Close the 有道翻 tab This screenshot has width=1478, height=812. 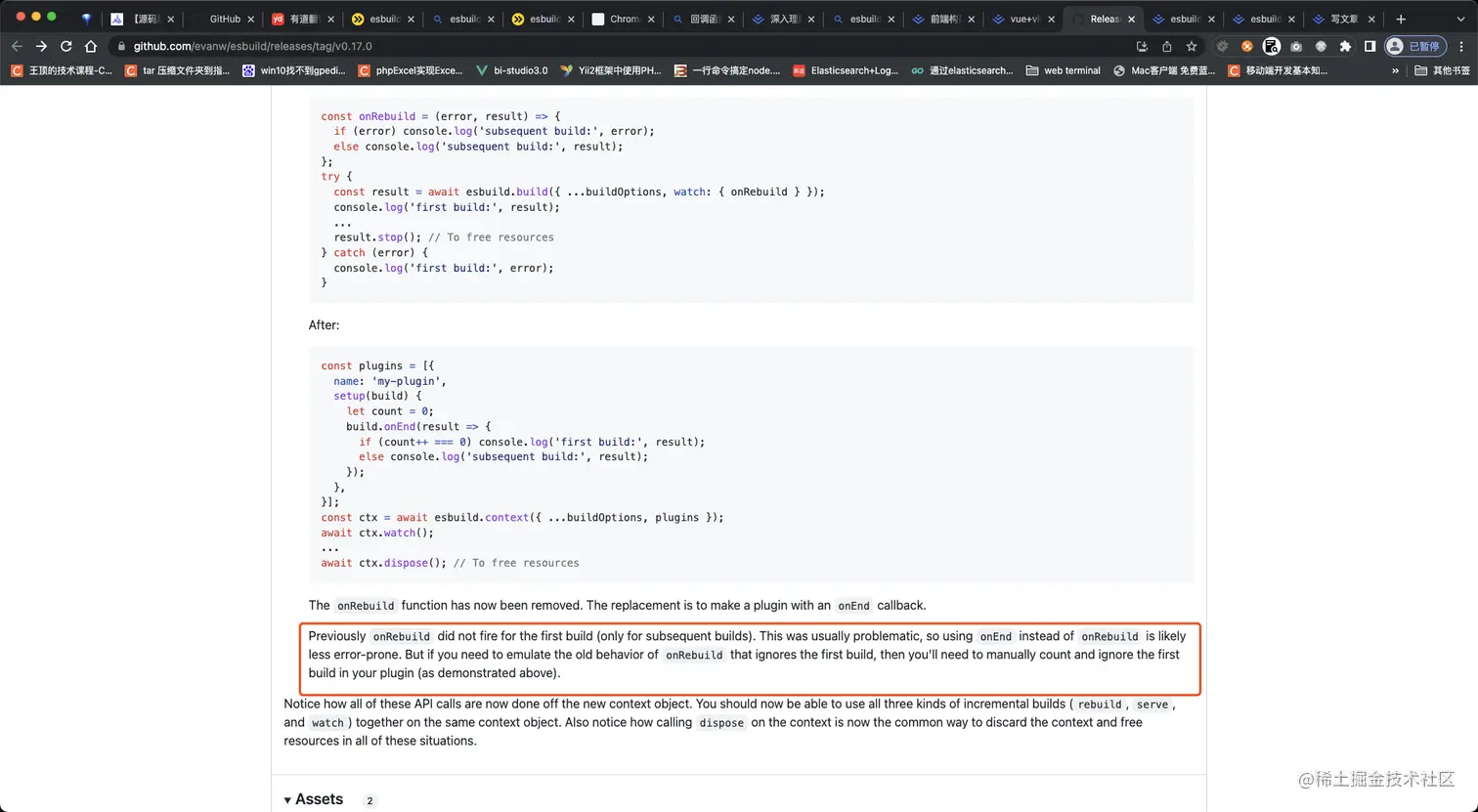click(330, 19)
